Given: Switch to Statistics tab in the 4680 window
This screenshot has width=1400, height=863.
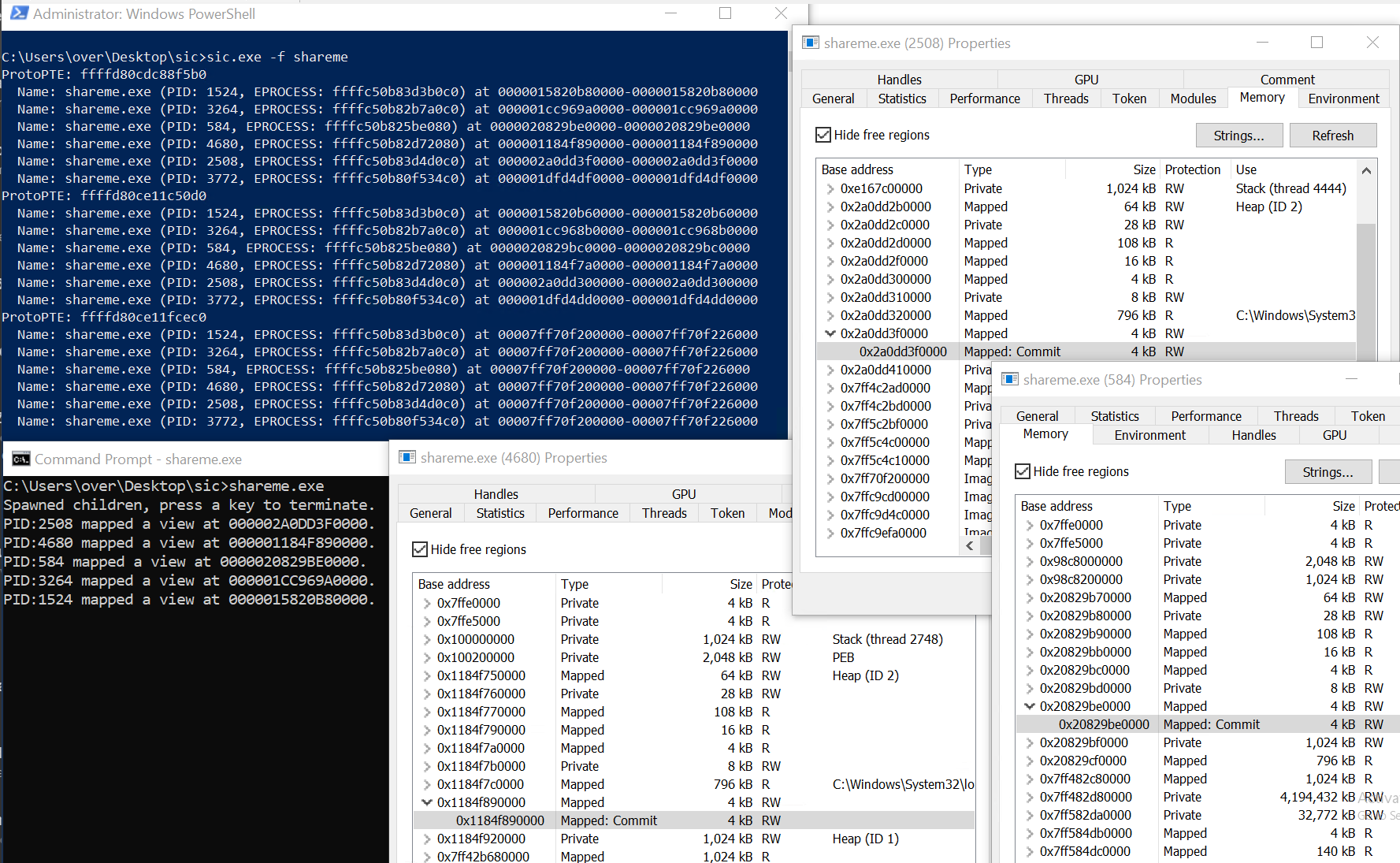Looking at the screenshot, I should tap(500, 513).
